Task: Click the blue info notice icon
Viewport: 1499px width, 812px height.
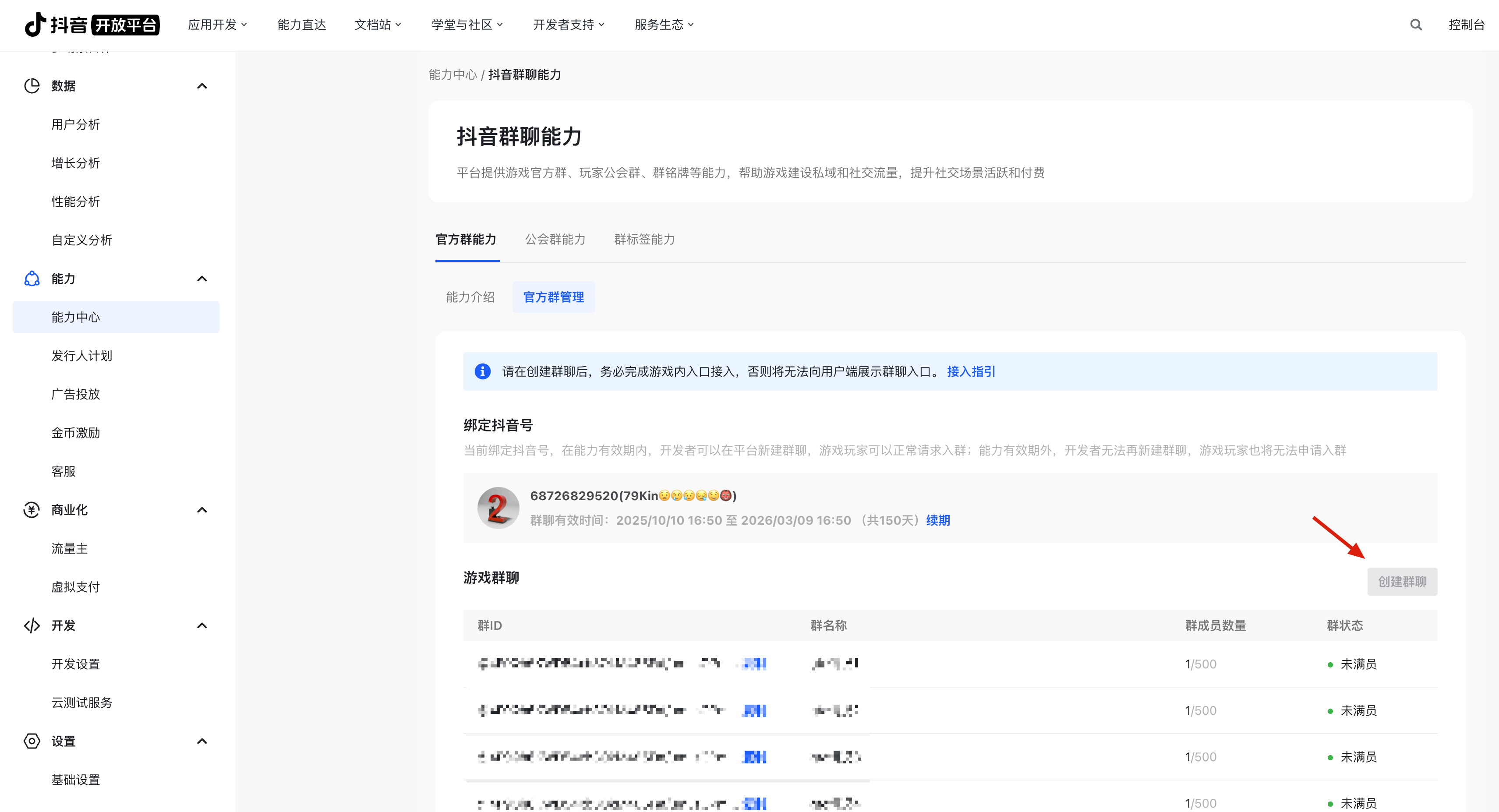Action: coord(482,371)
